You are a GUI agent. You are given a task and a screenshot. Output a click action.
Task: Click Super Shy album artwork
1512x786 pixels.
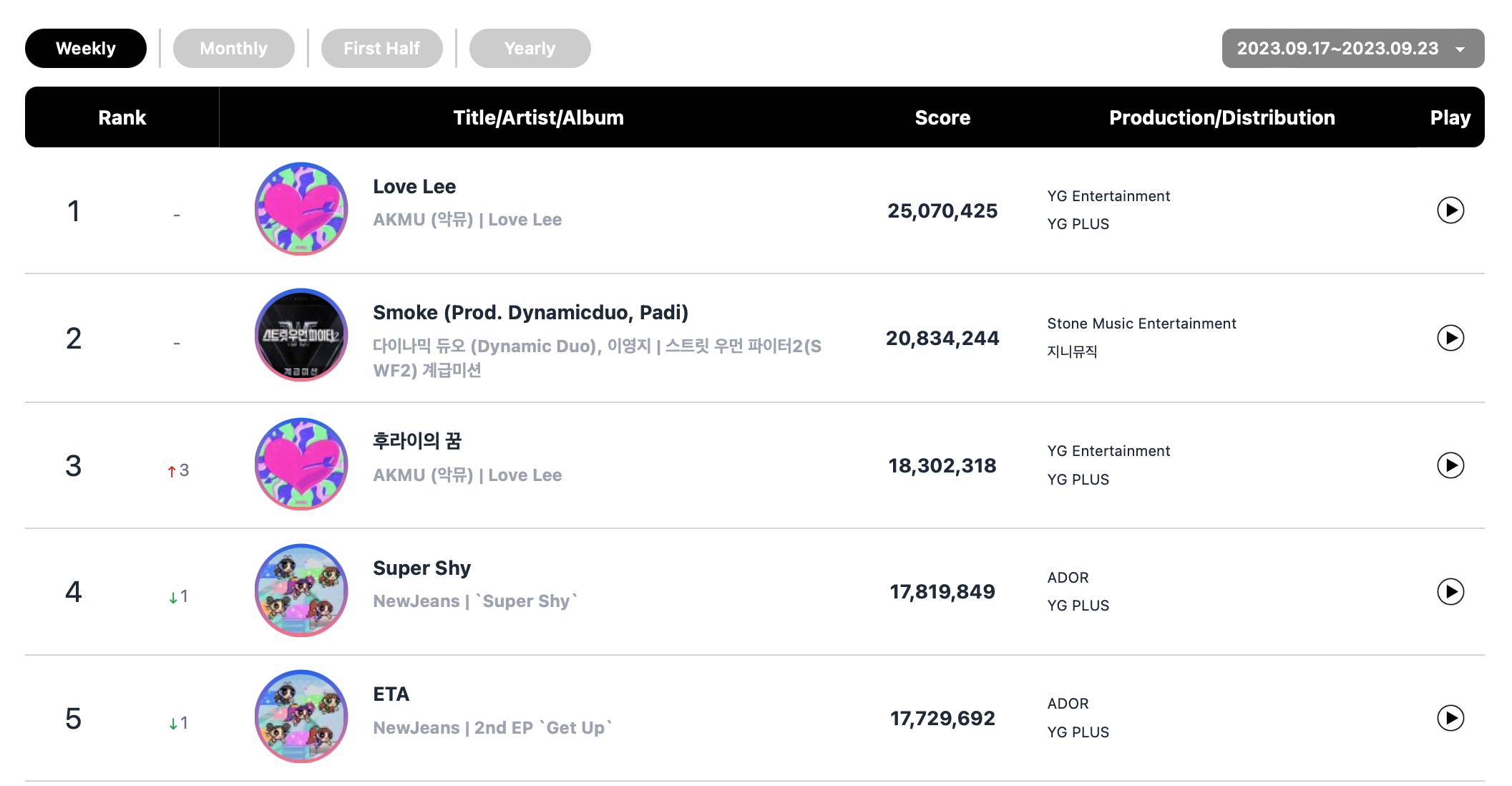[x=301, y=590]
